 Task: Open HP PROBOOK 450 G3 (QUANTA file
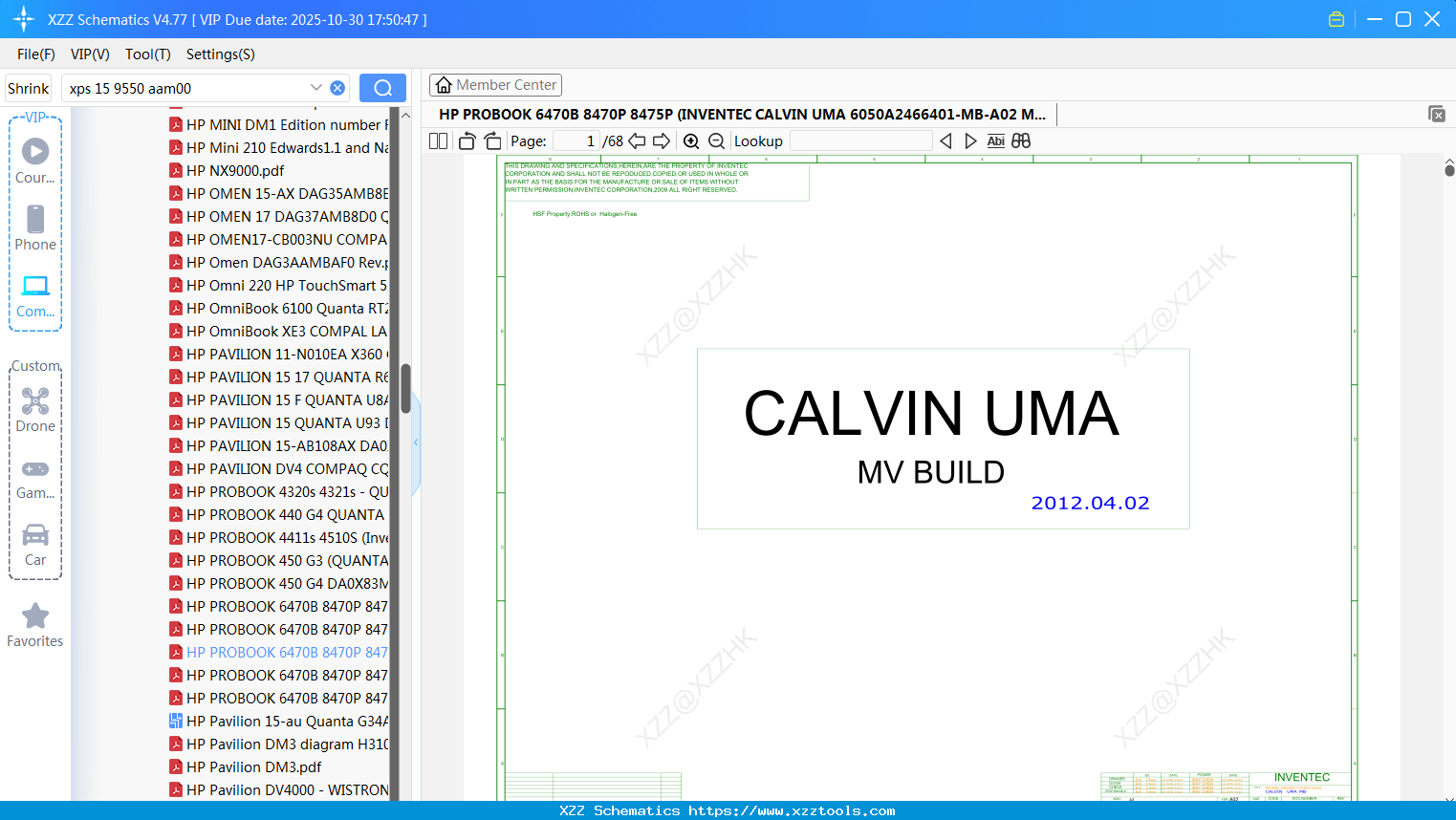coord(279,560)
